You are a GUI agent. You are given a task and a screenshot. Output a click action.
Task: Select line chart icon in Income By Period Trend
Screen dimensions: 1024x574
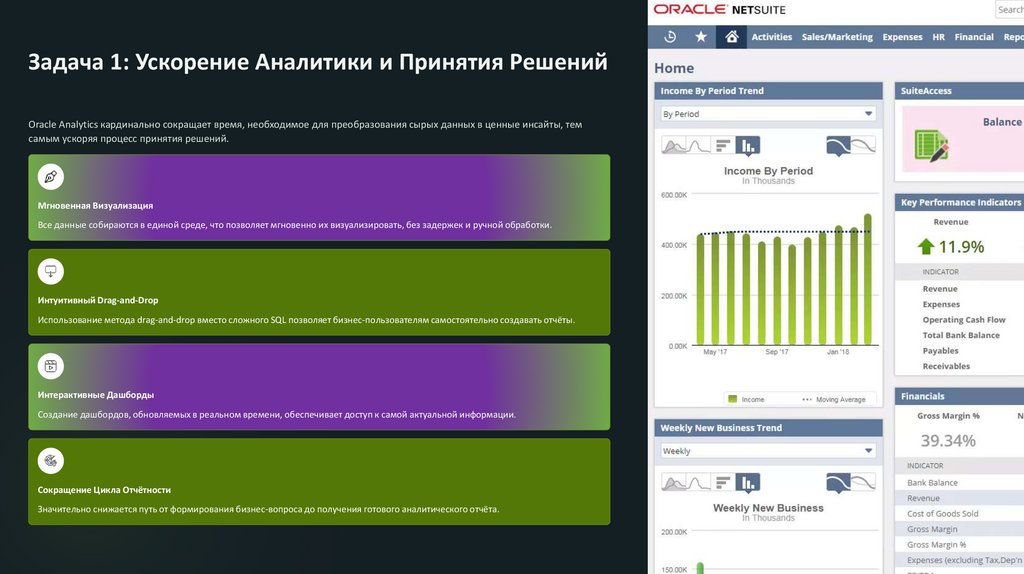(698, 145)
